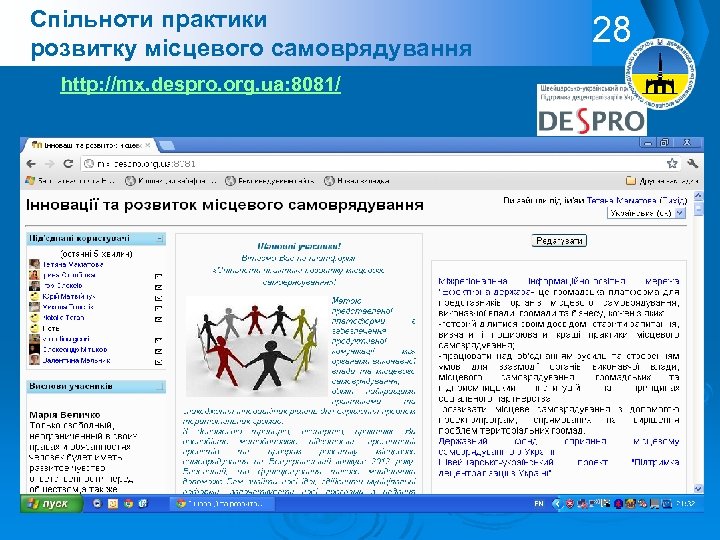Image resolution: width=720 pixels, height=540 pixels.
Task: Reload the page with refresh icon
Action: [x=68, y=163]
